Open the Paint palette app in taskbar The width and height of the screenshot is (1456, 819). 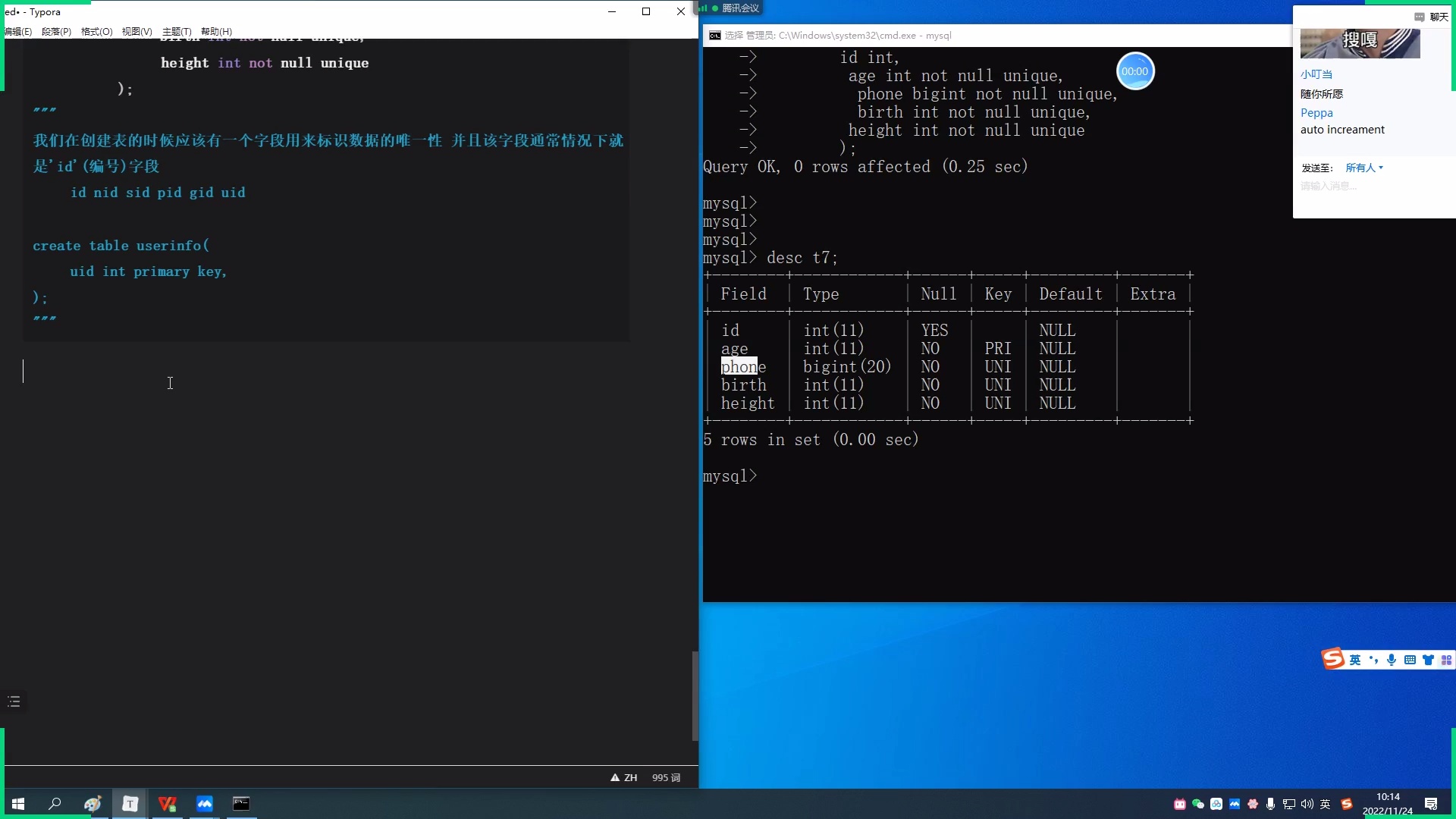click(93, 804)
